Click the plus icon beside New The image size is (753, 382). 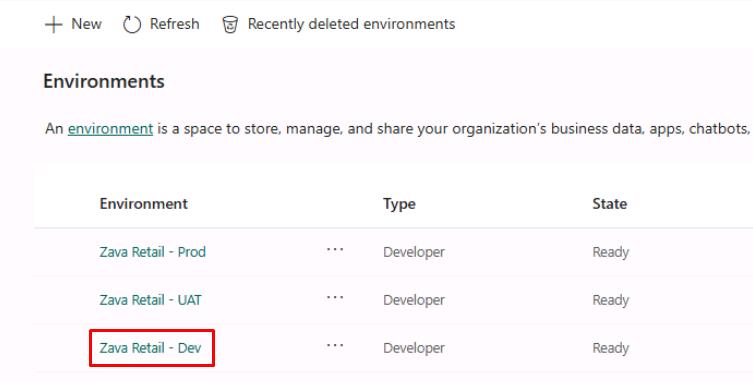(x=53, y=25)
